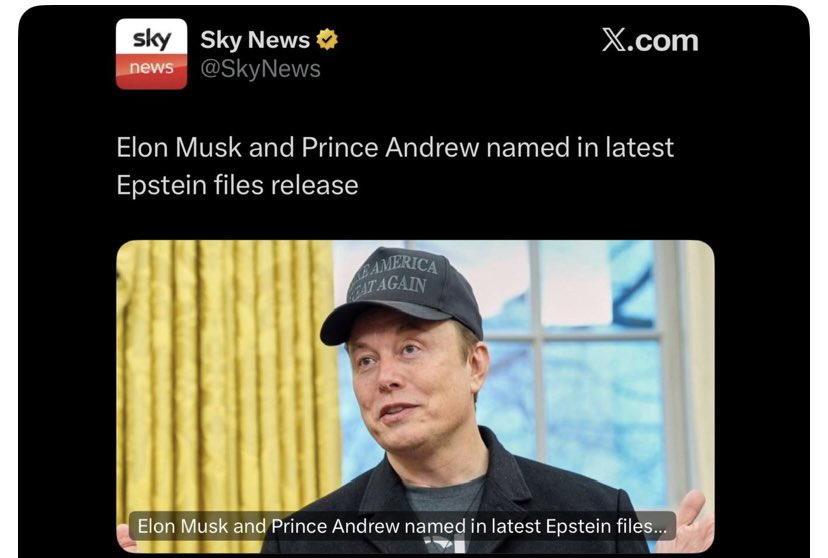Click 'Epstein files release' text line

(x=237, y=185)
